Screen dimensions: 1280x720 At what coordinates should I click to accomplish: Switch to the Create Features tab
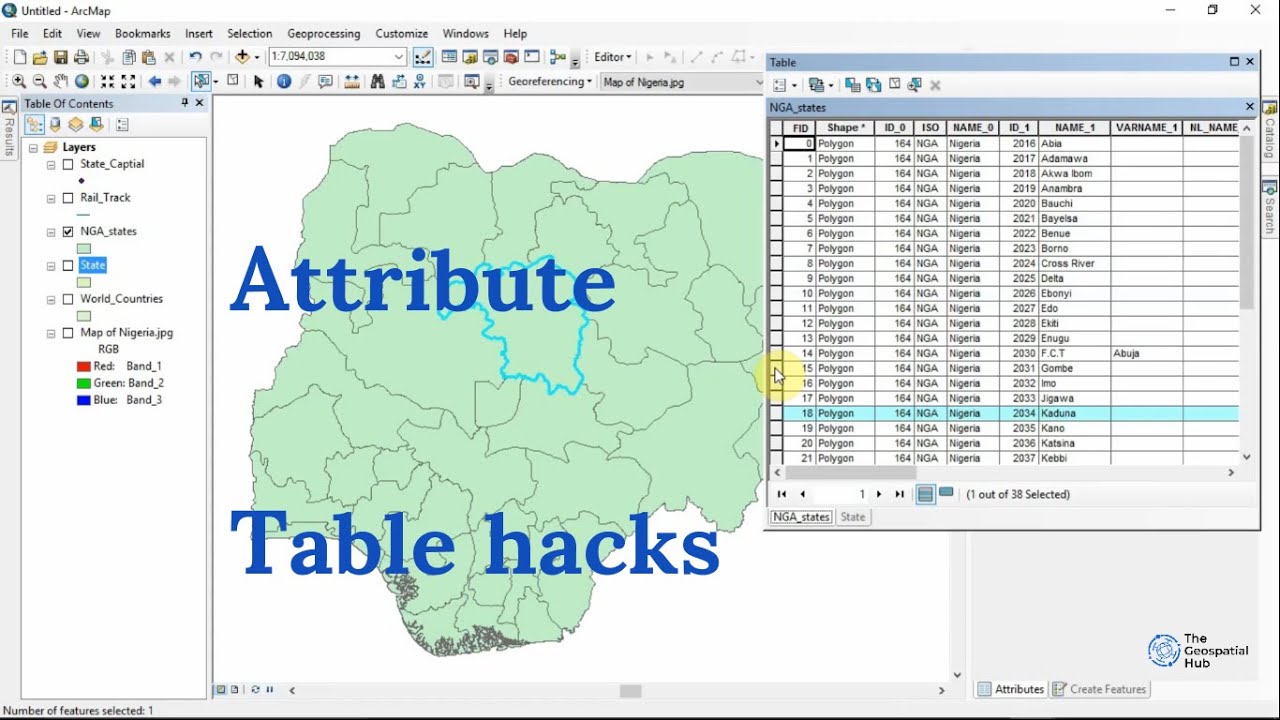1099,689
